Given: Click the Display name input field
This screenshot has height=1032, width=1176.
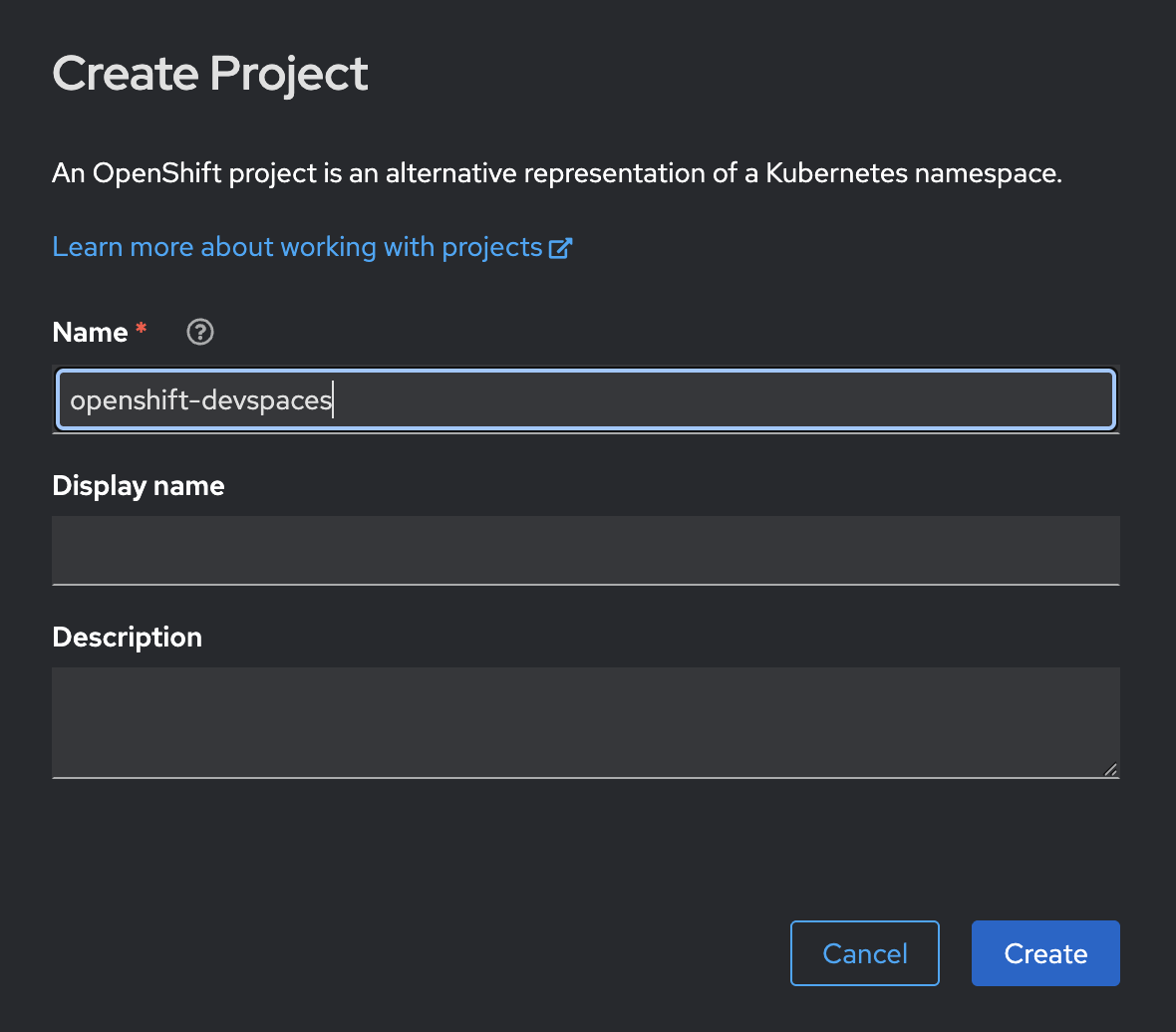Looking at the screenshot, I should [586, 550].
